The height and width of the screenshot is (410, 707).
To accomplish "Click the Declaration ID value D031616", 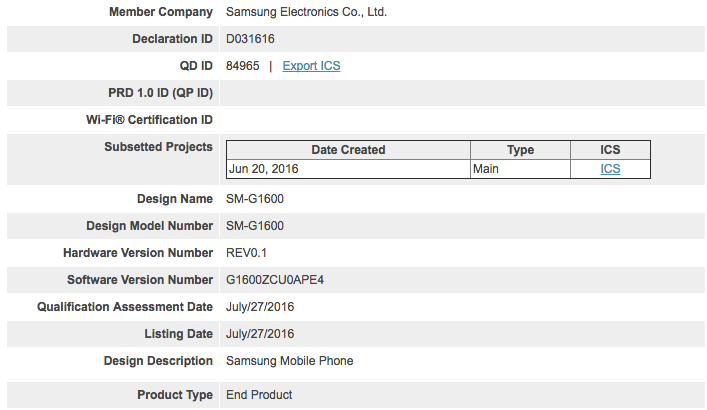I will coord(250,39).
